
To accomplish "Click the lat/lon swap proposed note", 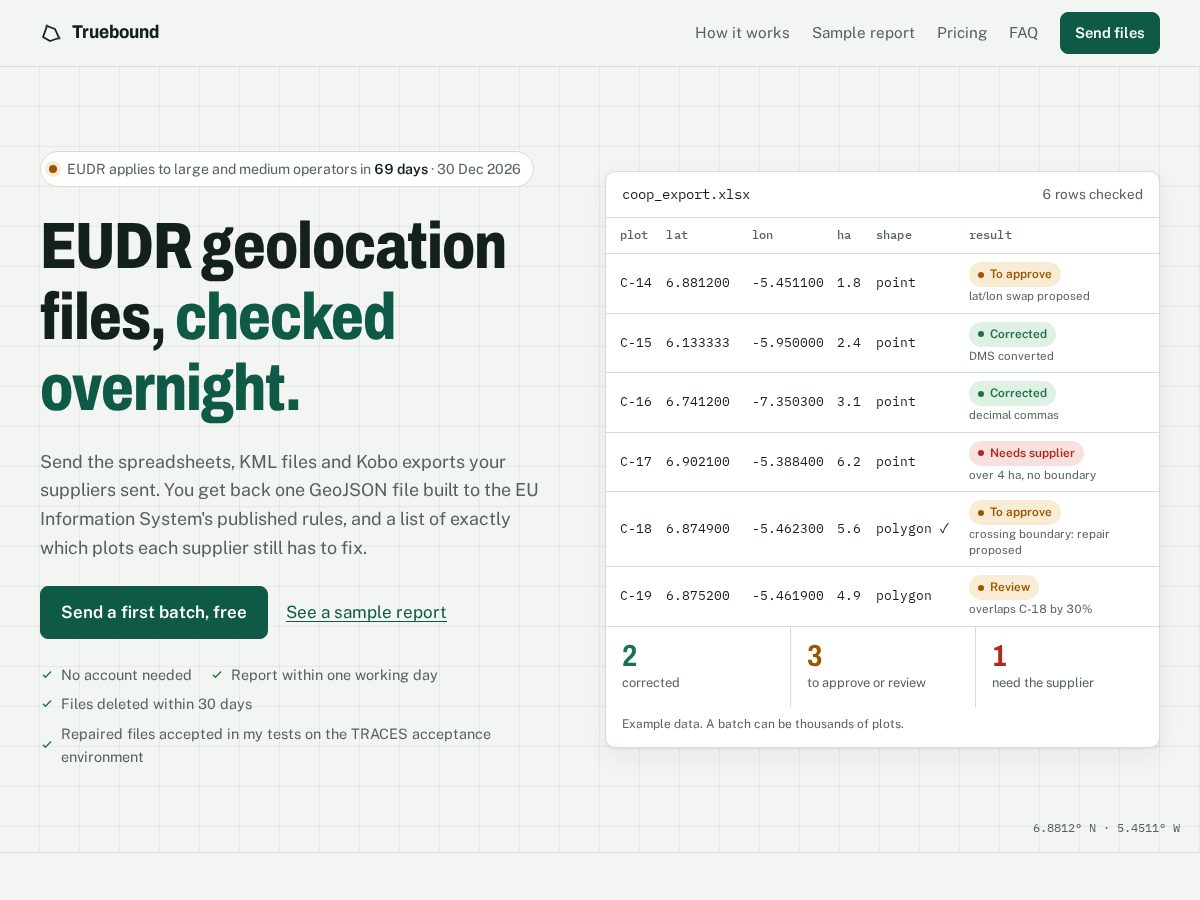I will (1029, 296).
